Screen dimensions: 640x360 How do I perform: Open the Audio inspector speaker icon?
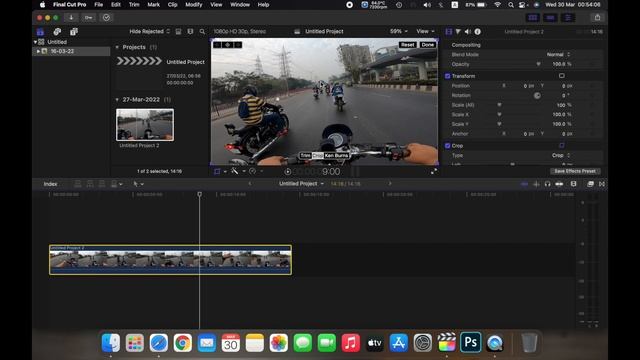click(x=468, y=31)
